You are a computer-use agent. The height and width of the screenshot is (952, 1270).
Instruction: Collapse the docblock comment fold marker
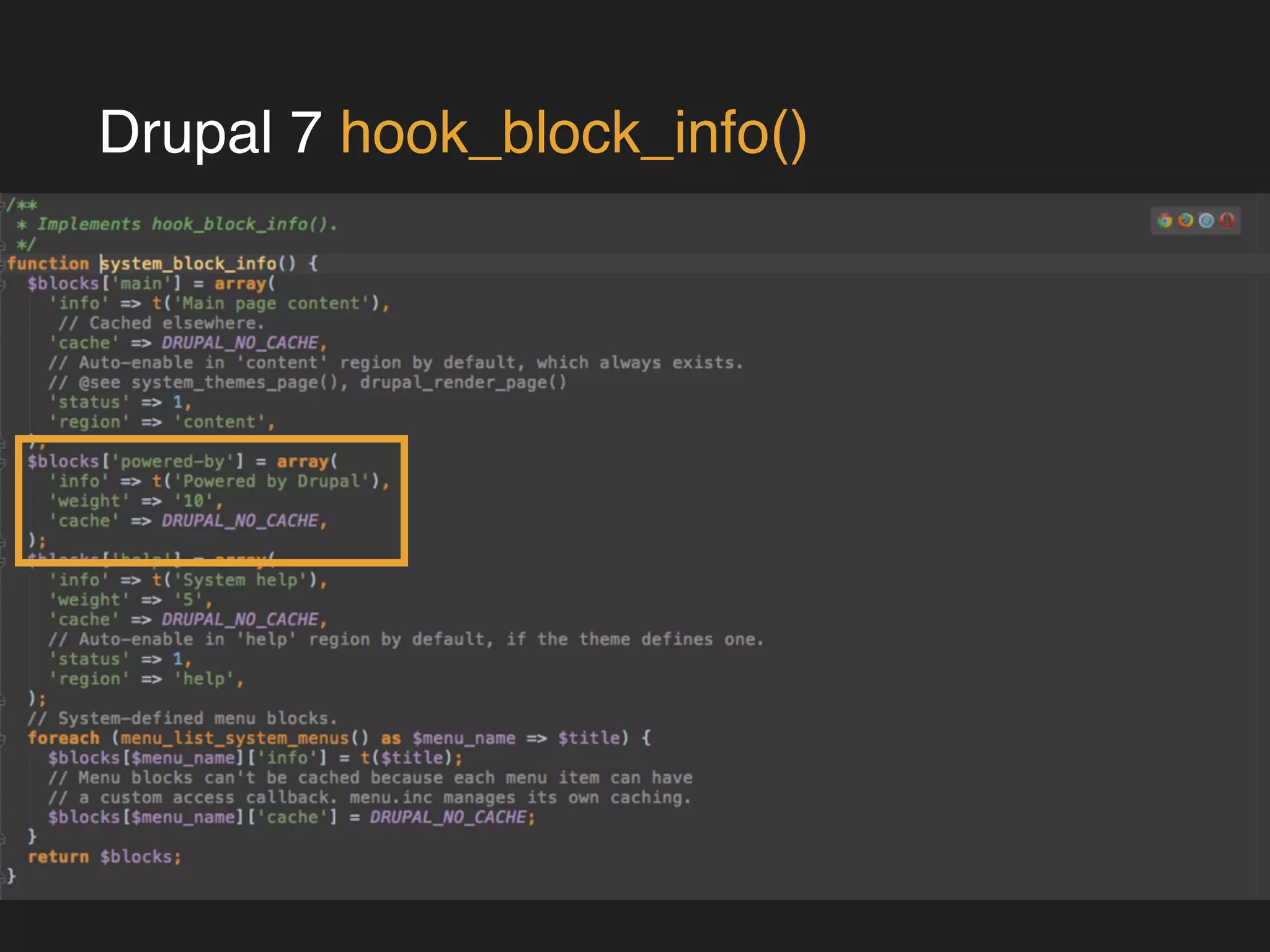[x=3, y=205]
